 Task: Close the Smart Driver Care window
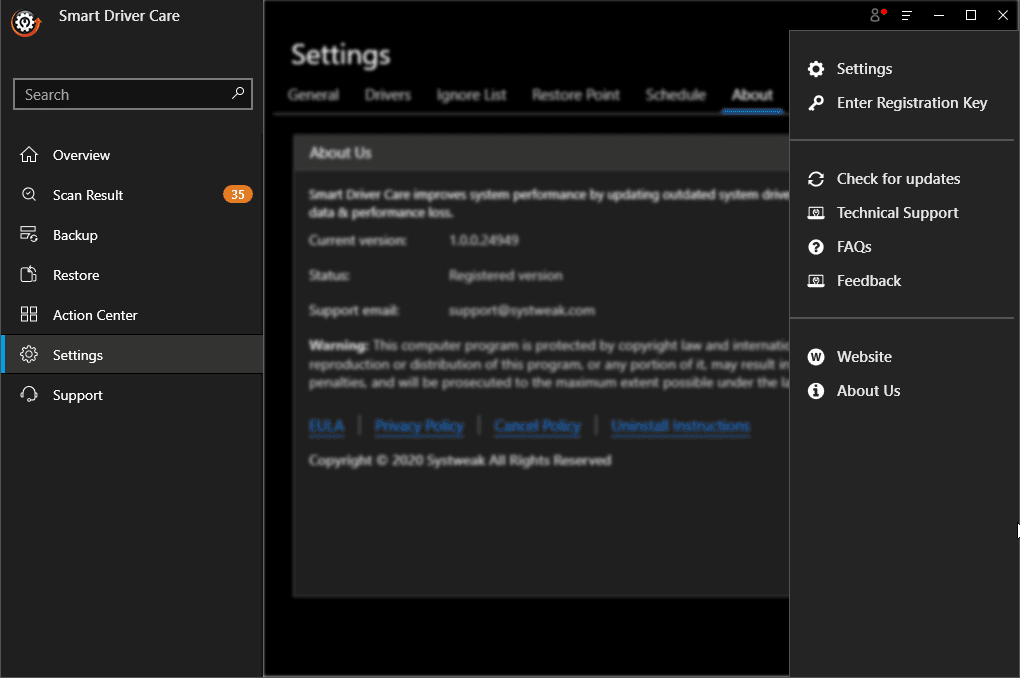click(1003, 15)
